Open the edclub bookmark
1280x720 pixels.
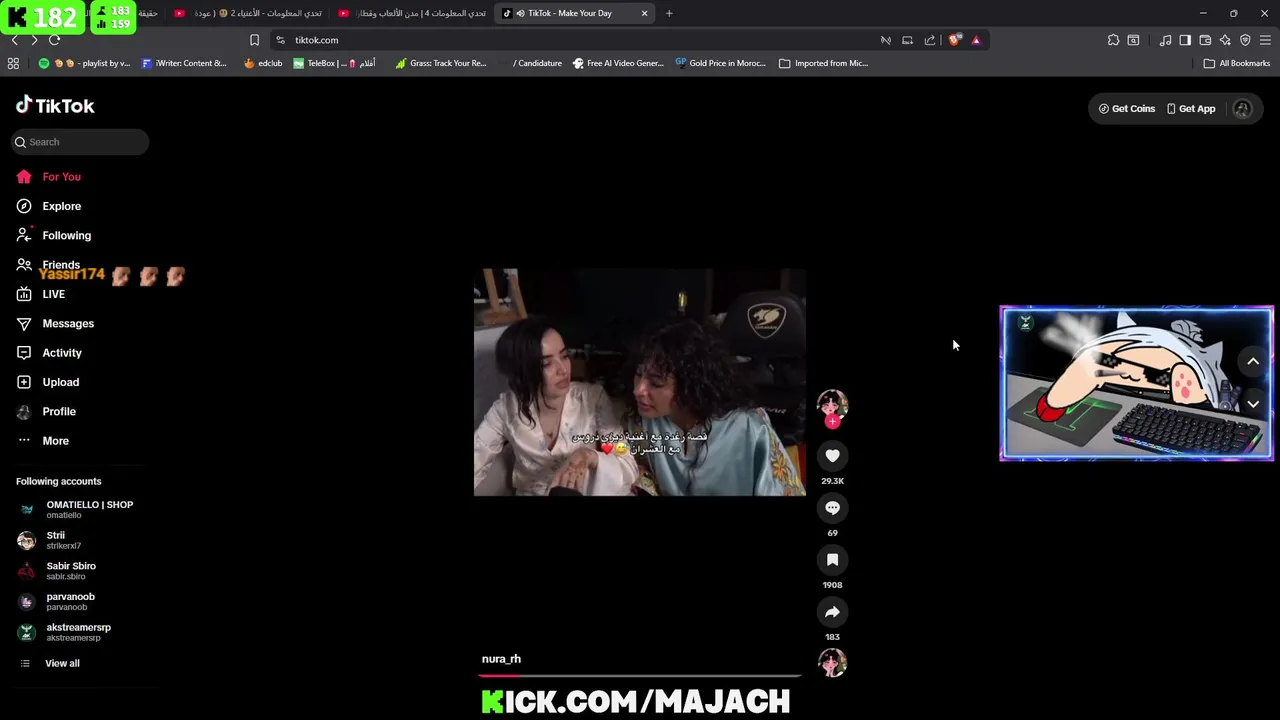[x=263, y=63]
